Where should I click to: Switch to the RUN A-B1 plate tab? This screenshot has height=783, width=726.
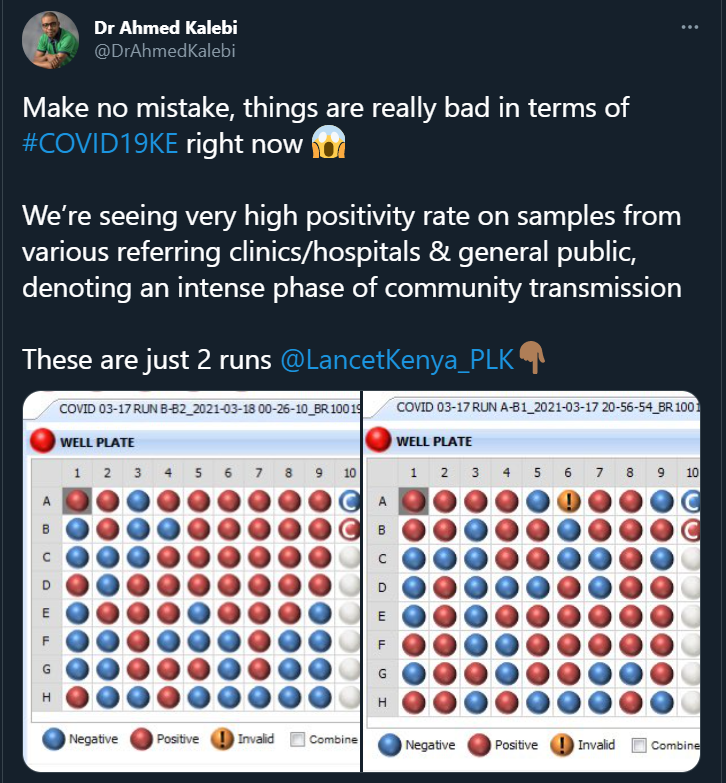click(540, 408)
